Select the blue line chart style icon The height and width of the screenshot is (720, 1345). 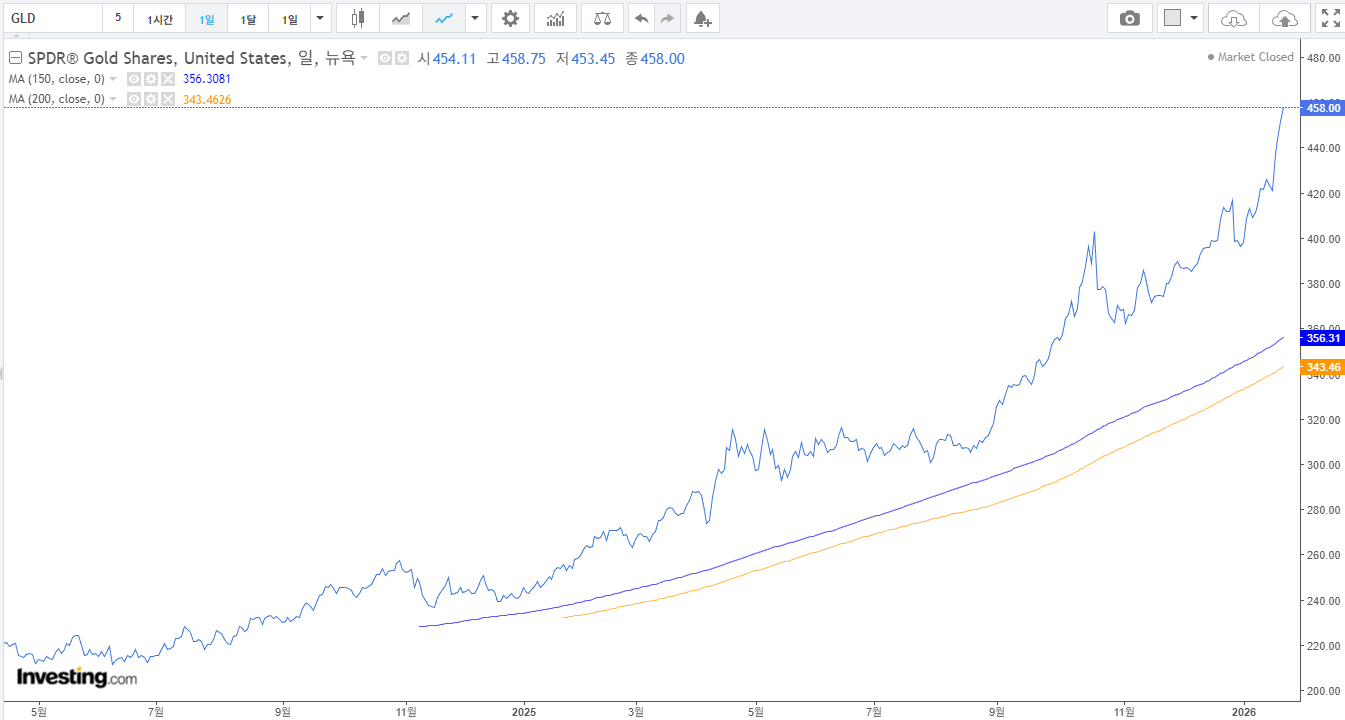[444, 18]
